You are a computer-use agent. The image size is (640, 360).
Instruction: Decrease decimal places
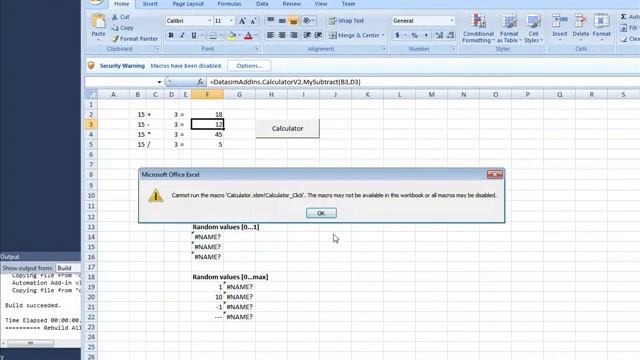point(450,36)
